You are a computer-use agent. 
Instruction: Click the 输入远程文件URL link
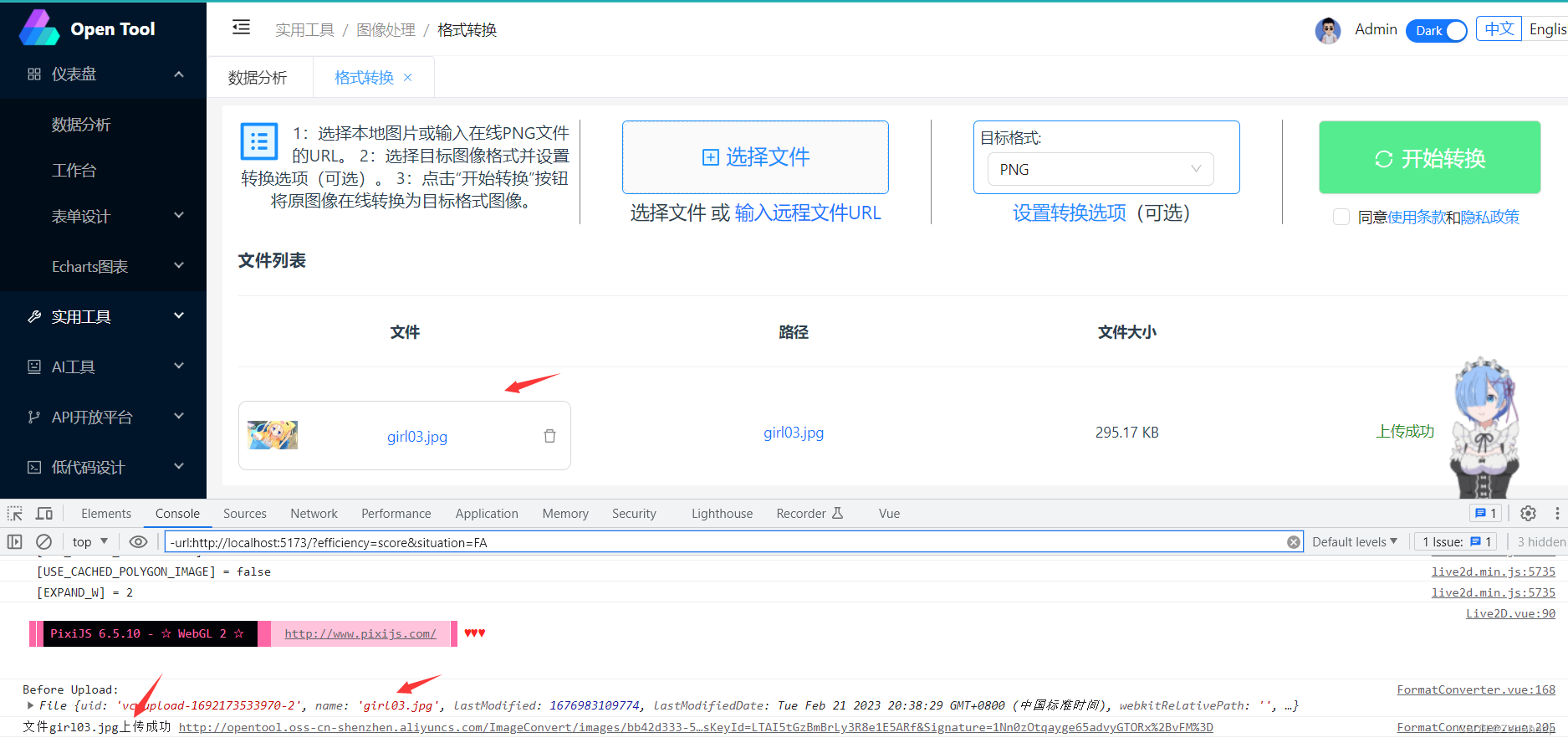pos(808,213)
